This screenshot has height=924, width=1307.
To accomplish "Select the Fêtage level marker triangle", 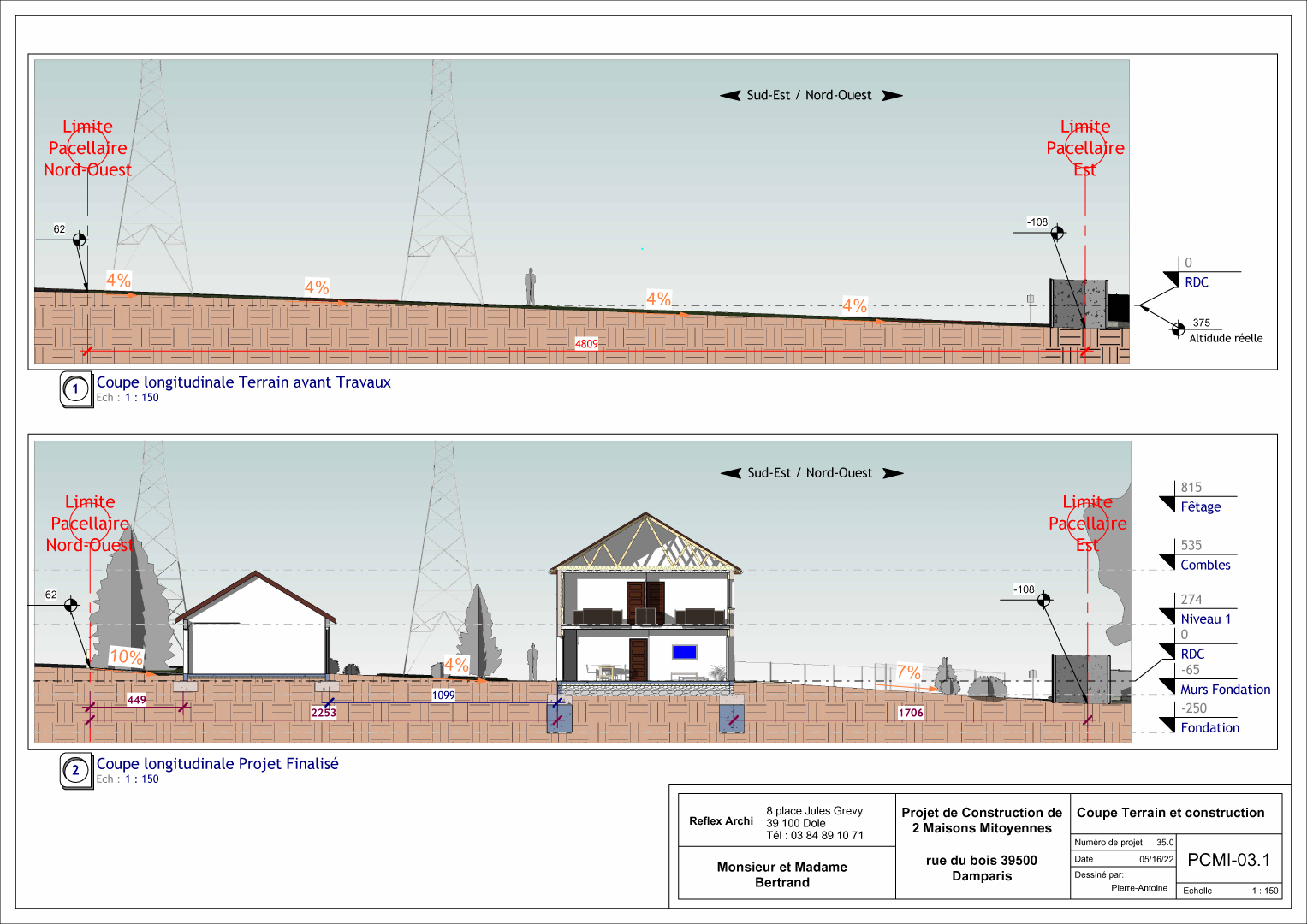I will (1167, 504).
